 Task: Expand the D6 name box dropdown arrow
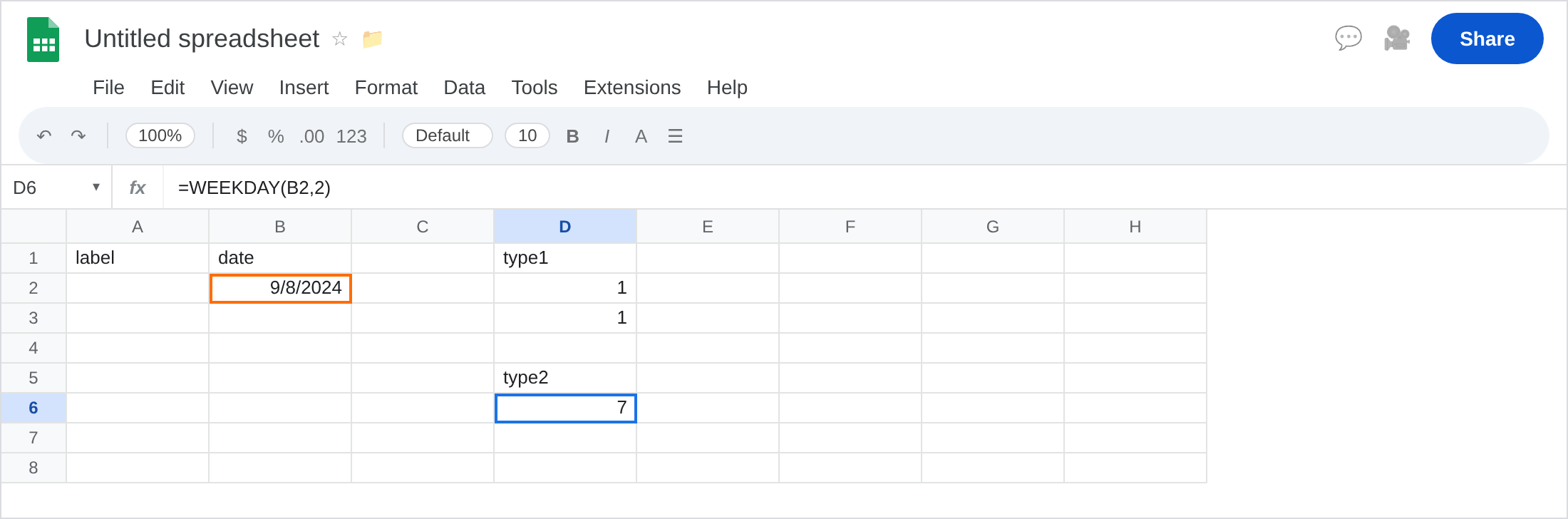pos(96,187)
